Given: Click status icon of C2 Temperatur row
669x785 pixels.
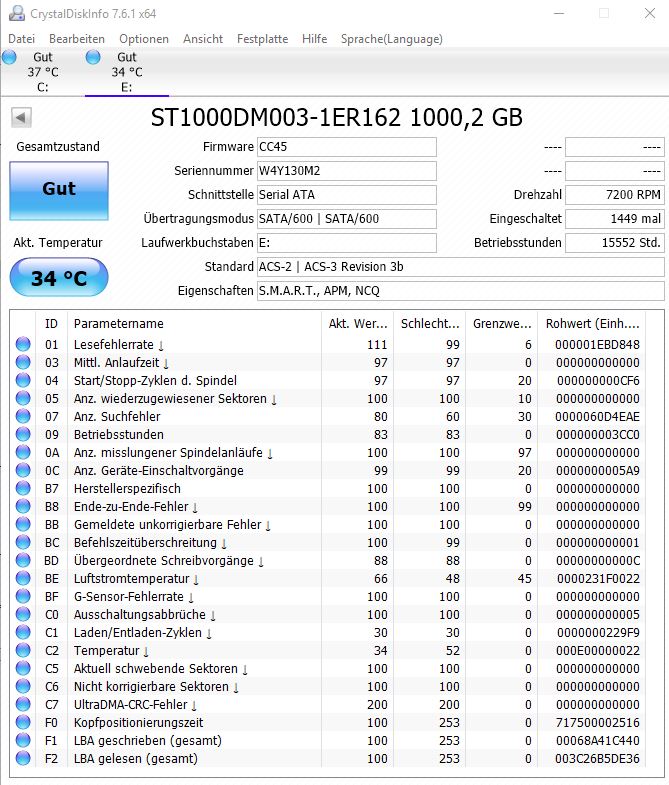Looking at the screenshot, I should pyautogui.click(x=23, y=651).
